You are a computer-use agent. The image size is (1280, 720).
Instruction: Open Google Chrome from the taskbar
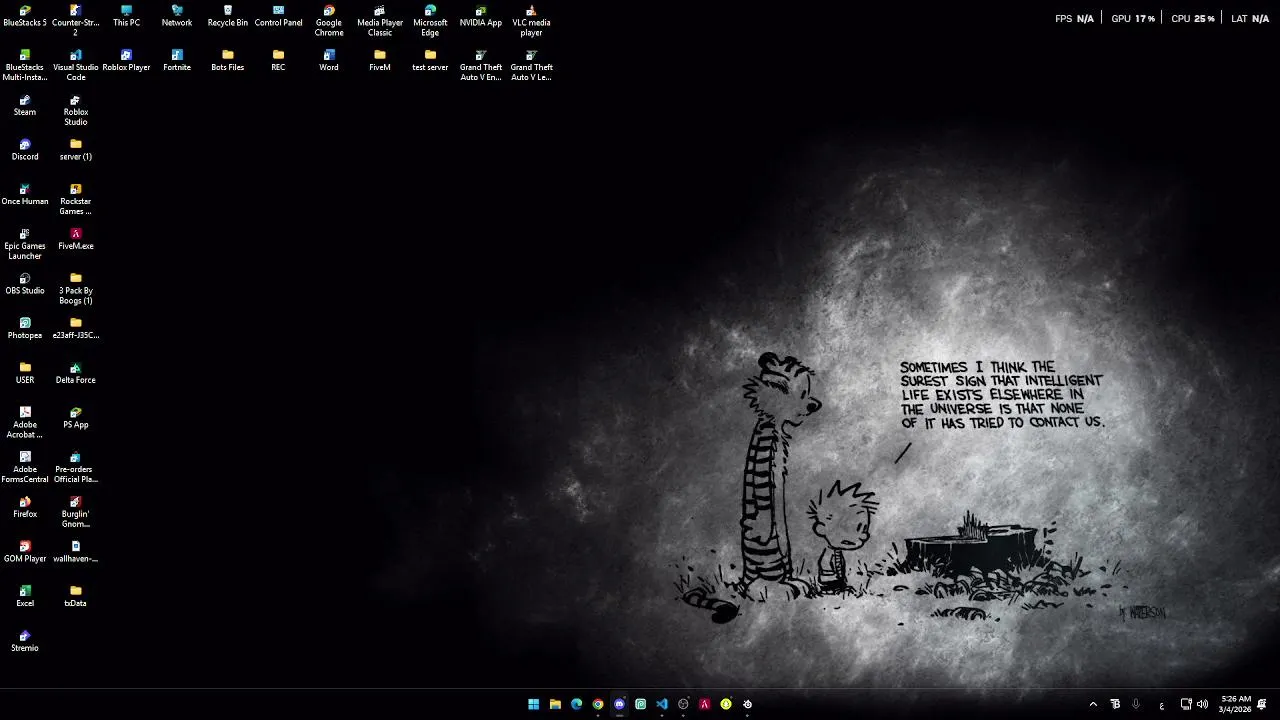click(x=598, y=704)
